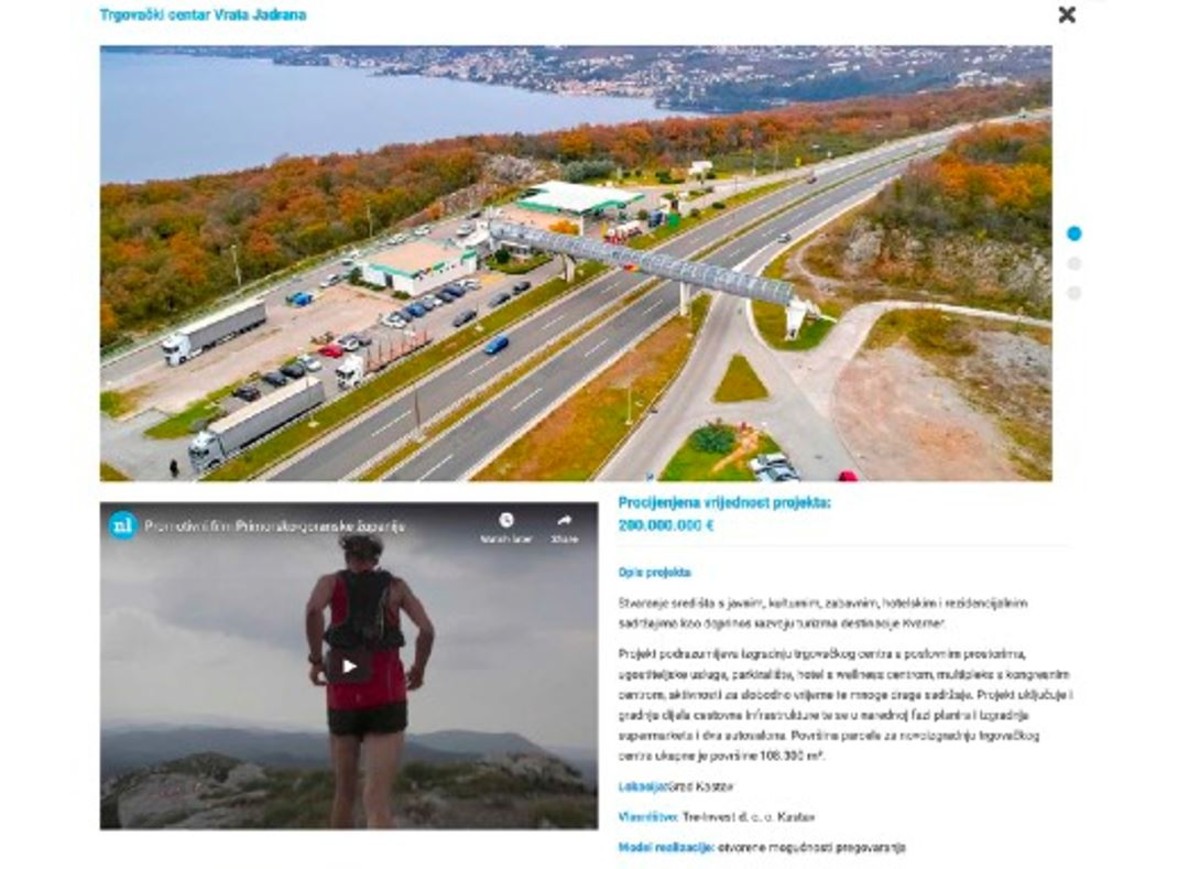Click the second paragraph starting Projekt podrazumijeva
Viewport: 1200px width, 869px height.
(845, 705)
